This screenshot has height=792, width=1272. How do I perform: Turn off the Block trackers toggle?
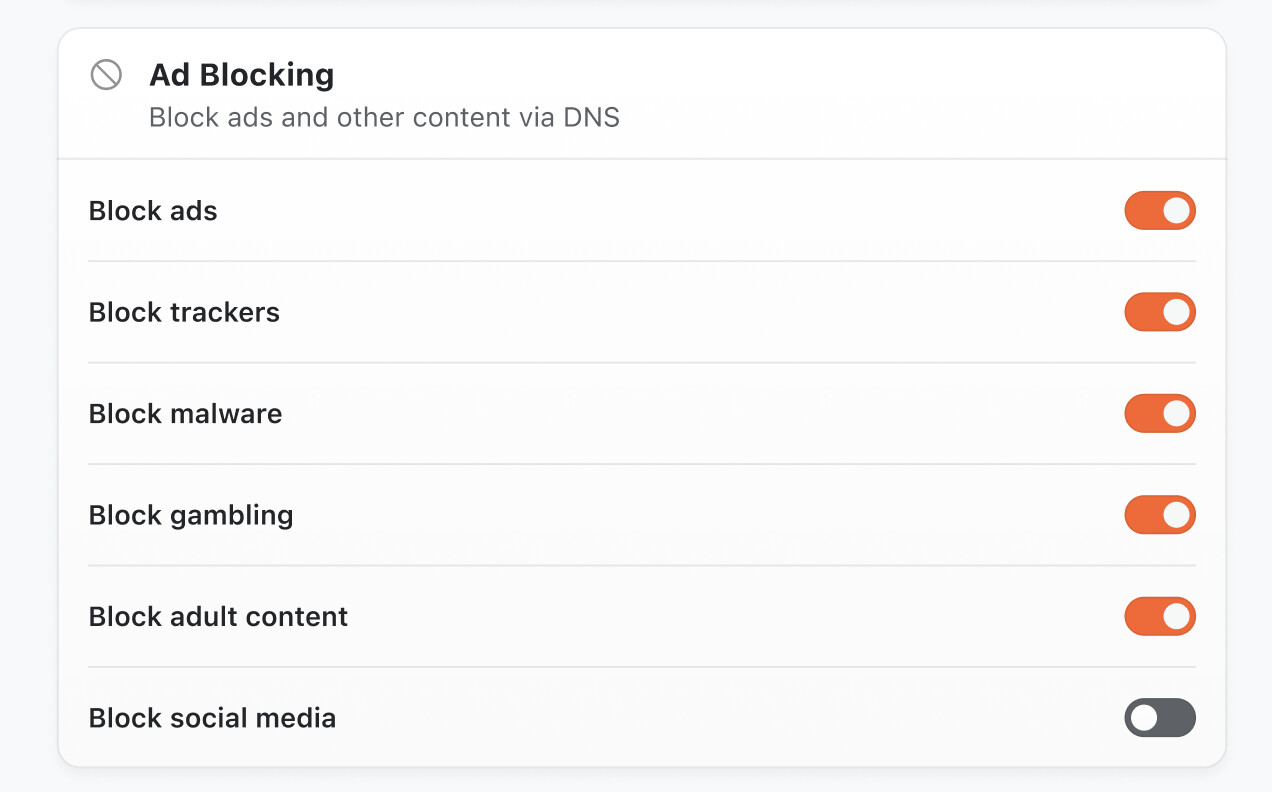tap(1159, 312)
